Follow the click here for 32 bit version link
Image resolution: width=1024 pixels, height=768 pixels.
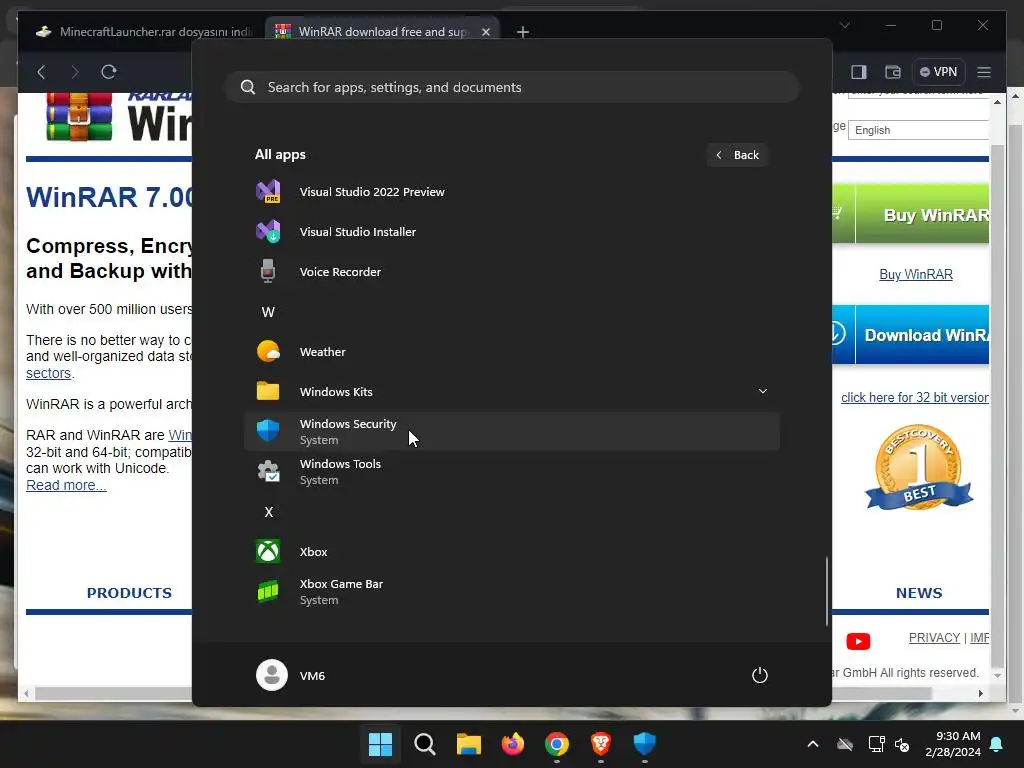[915, 398]
